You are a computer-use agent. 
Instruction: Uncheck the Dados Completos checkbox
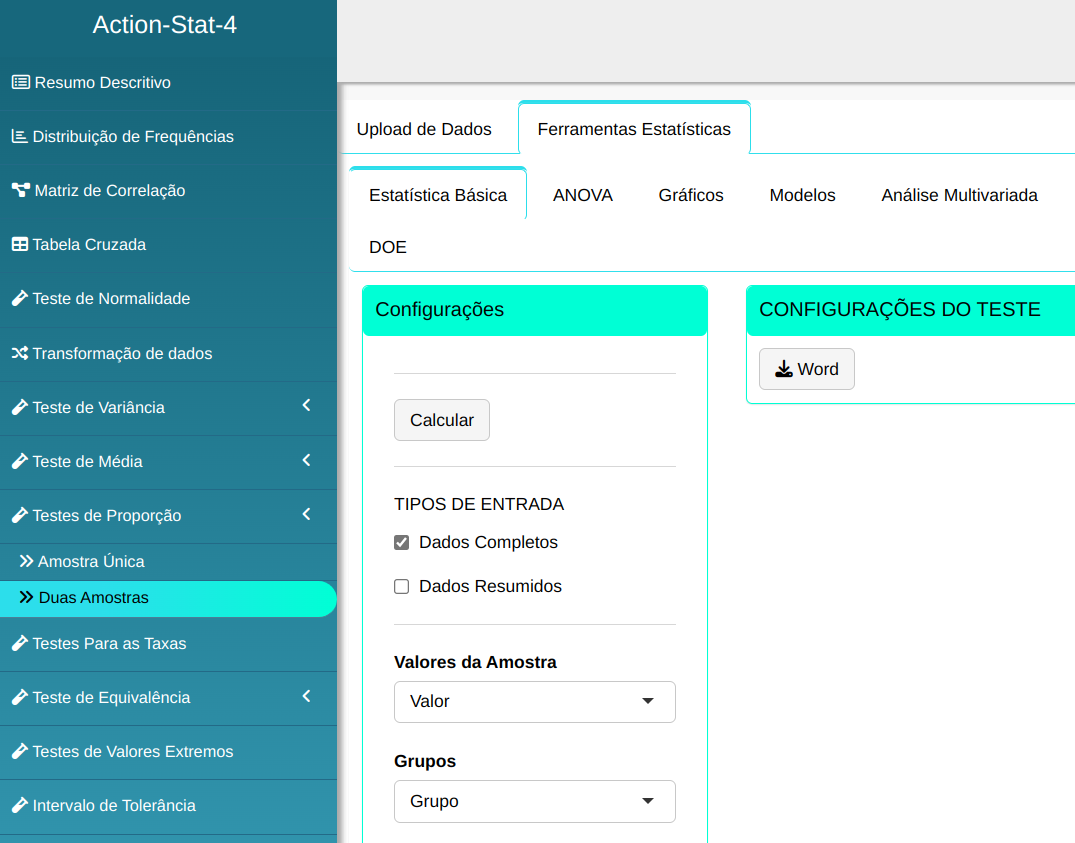coord(402,543)
